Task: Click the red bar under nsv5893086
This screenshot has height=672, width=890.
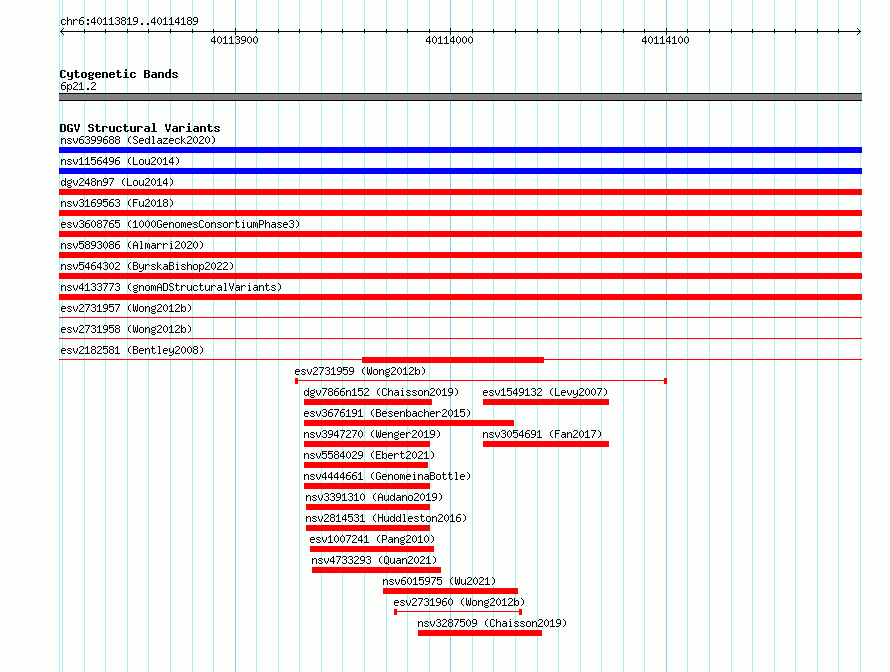Action: point(460,255)
